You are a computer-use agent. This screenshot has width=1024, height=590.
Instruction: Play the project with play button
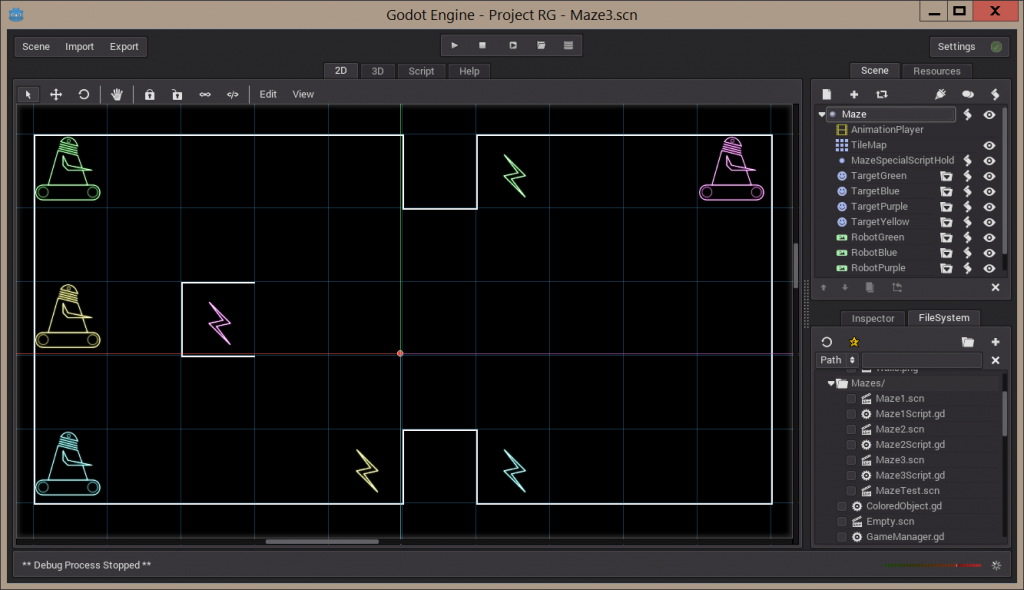(455, 45)
